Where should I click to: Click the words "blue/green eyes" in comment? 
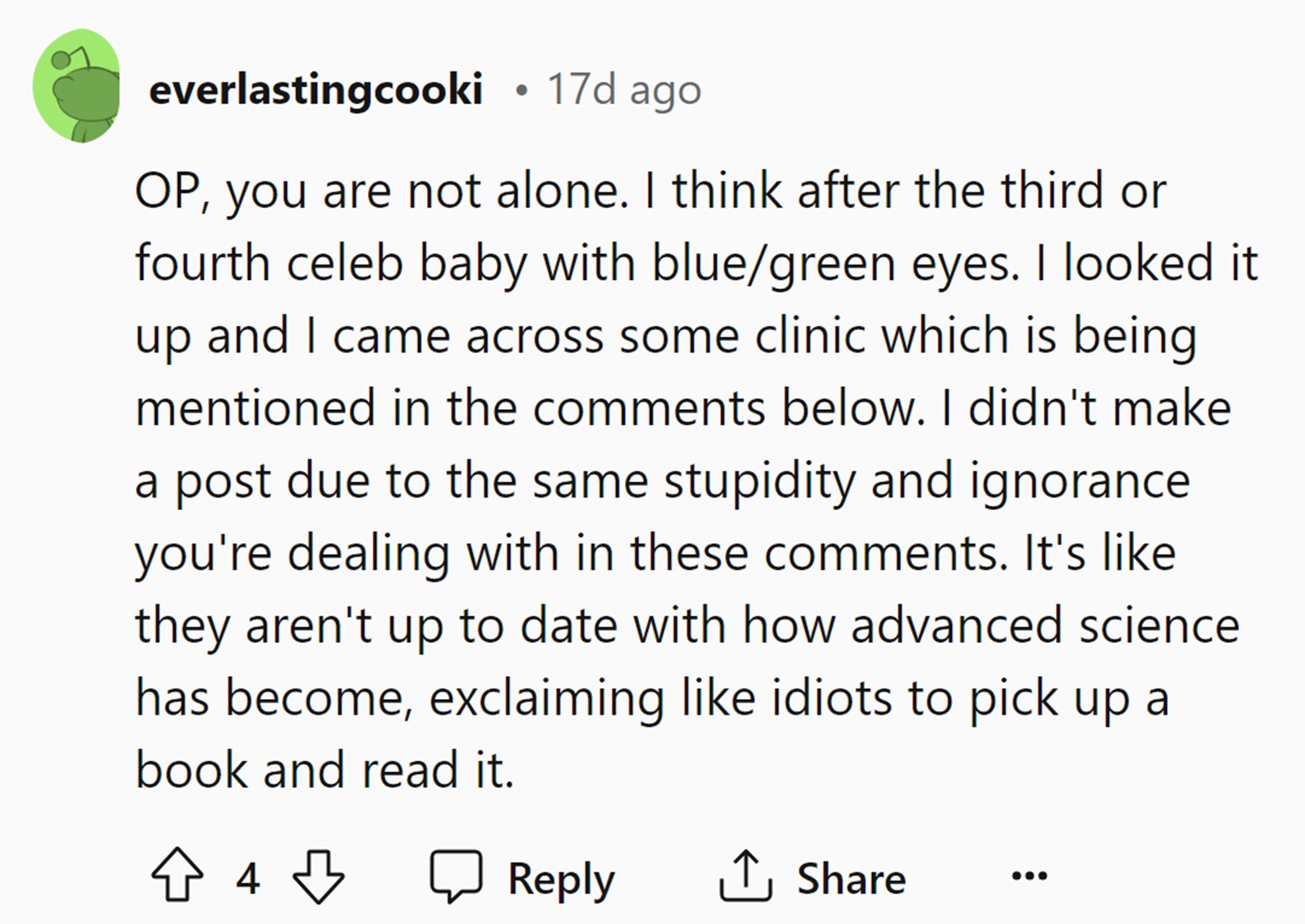830,264
